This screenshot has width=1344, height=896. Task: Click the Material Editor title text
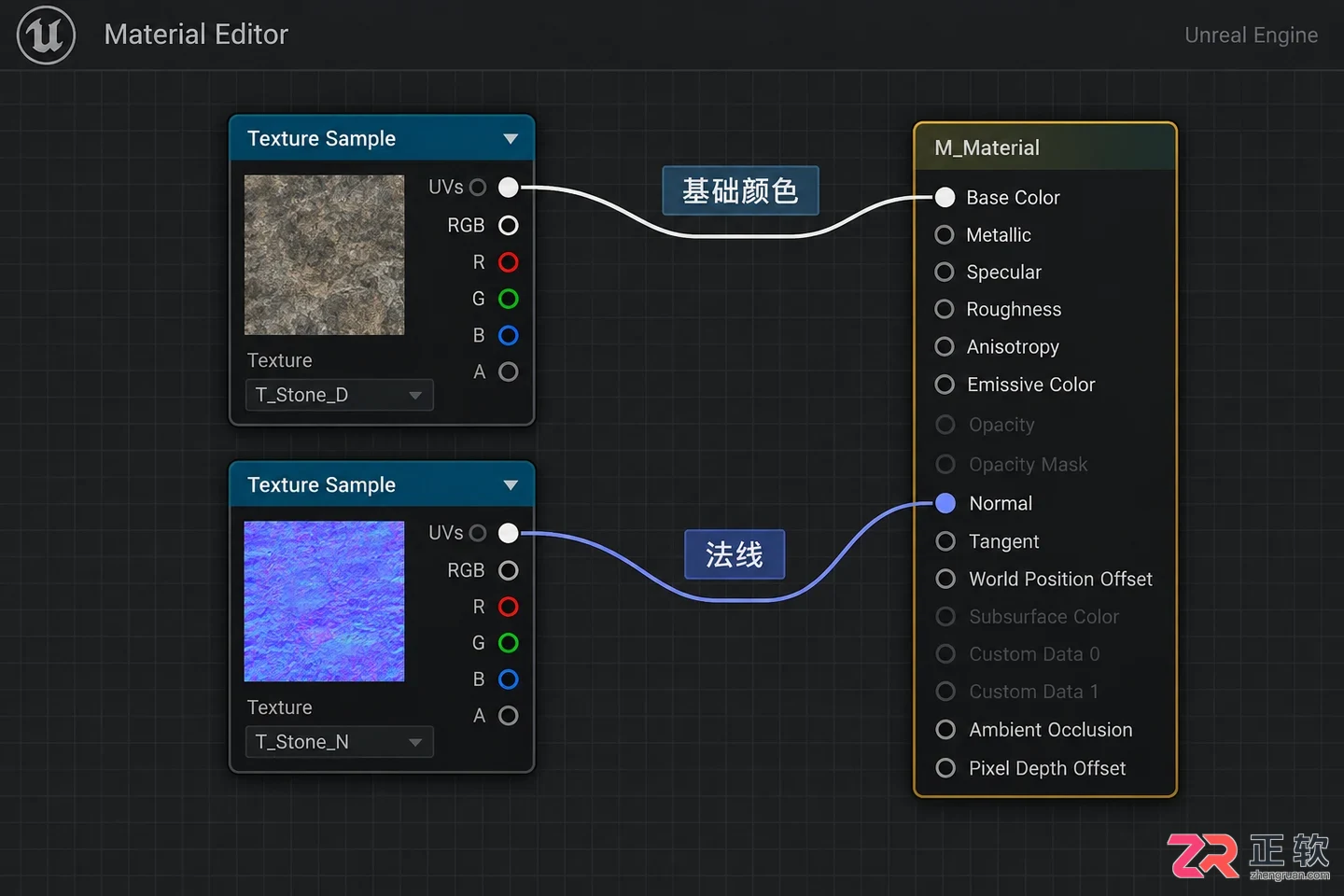196,35
